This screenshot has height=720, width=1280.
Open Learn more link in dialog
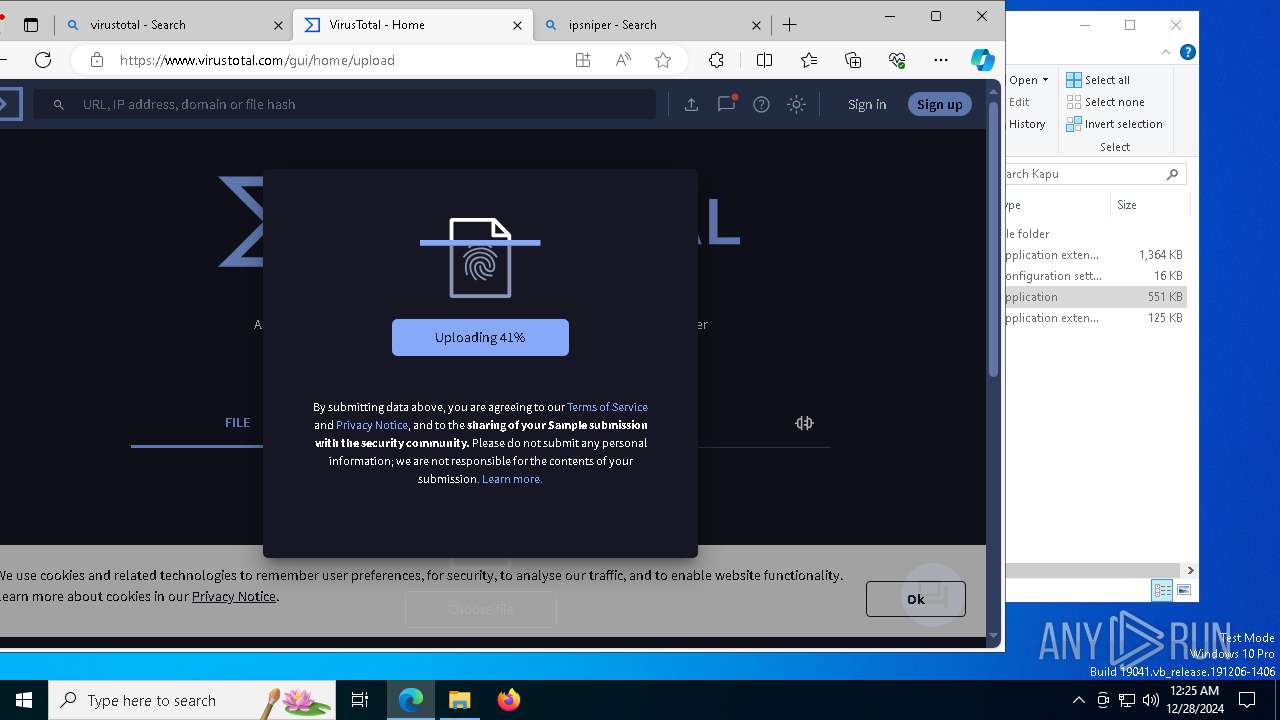[x=512, y=479]
